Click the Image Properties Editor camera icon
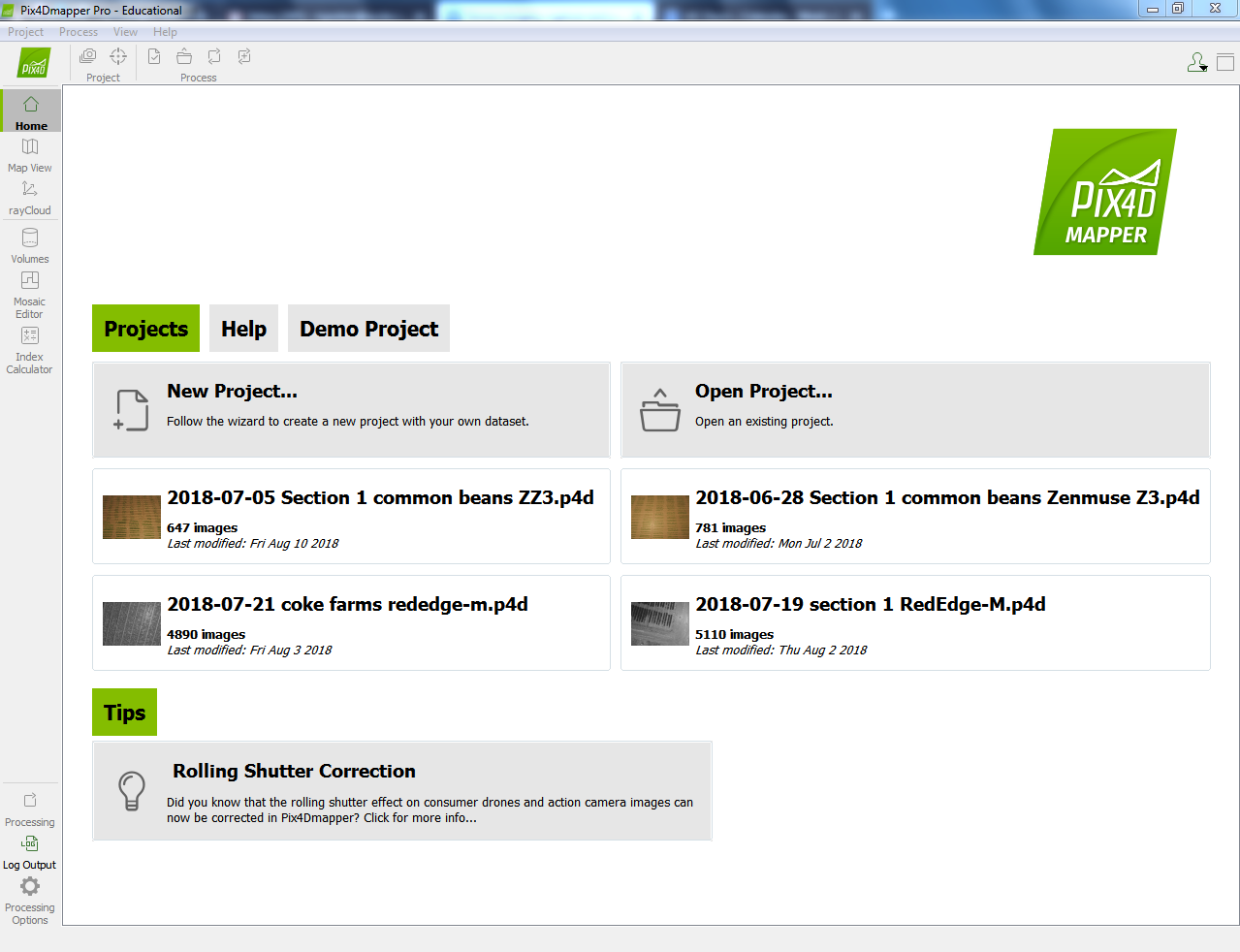1240x952 pixels. click(87, 56)
